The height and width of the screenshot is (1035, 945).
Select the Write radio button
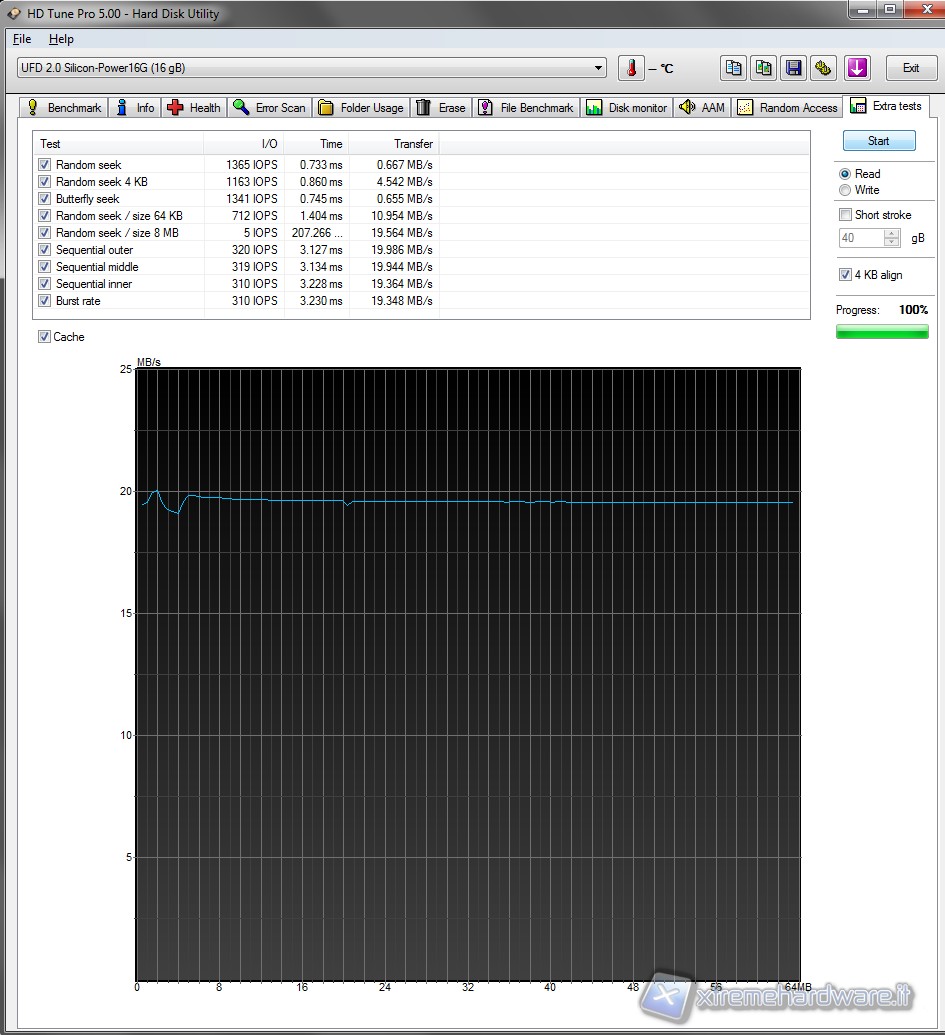click(846, 190)
